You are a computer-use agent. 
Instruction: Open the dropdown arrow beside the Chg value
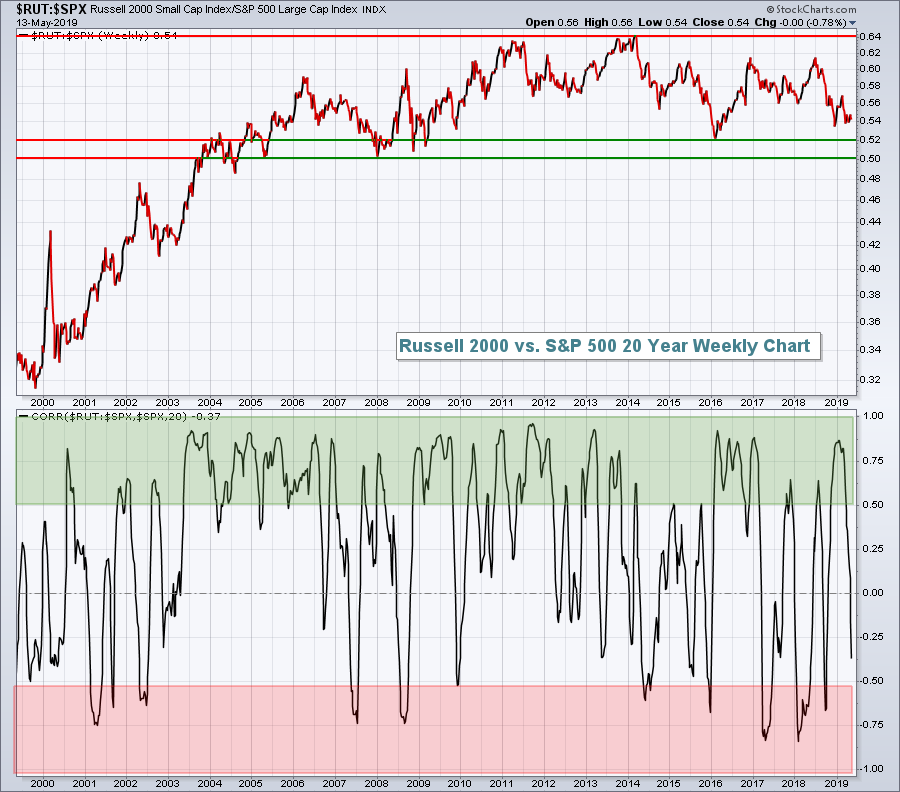point(852,23)
